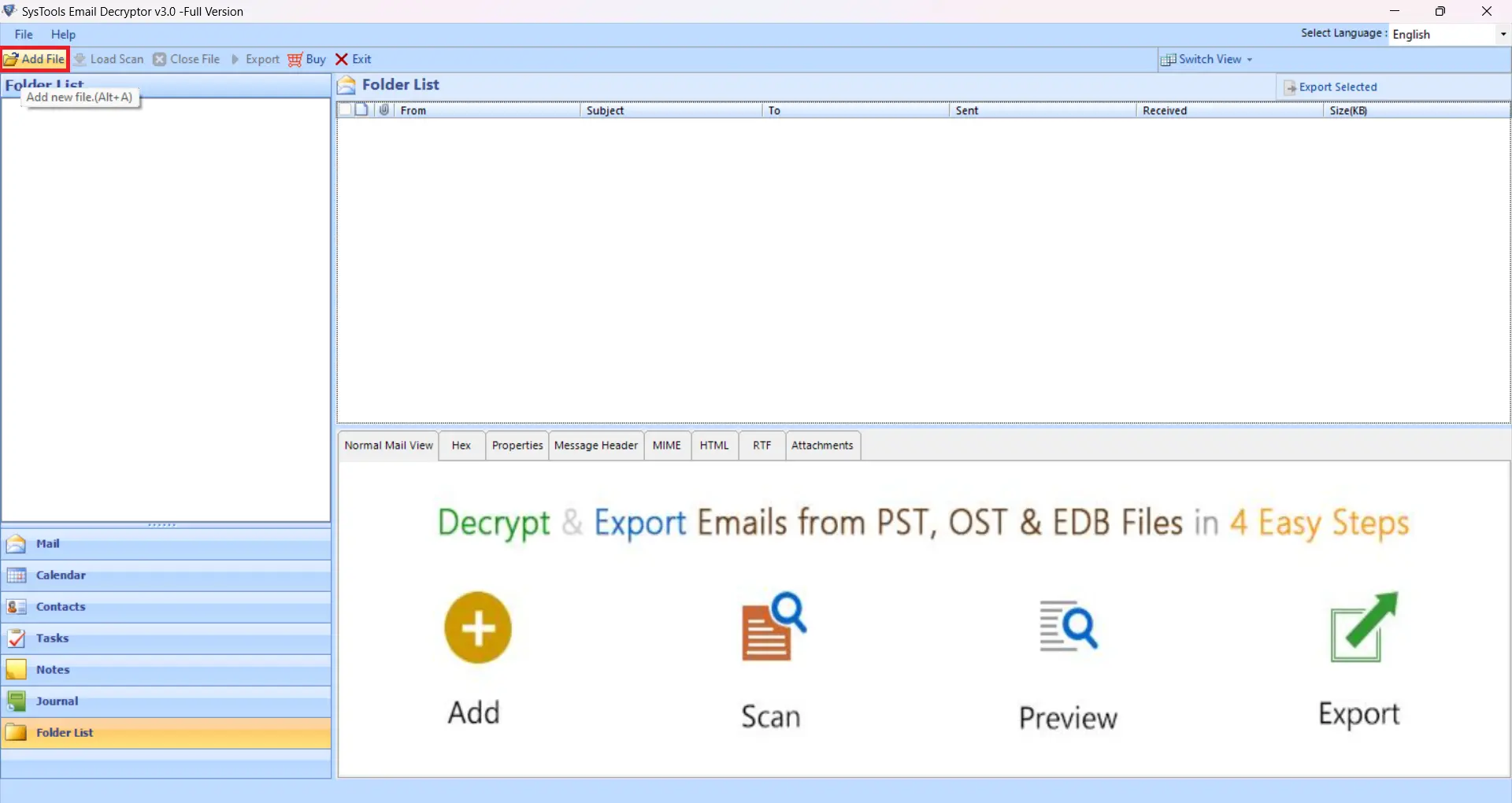Click the Export toolbar button
The height and width of the screenshot is (803, 1512).
click(255, 59)
